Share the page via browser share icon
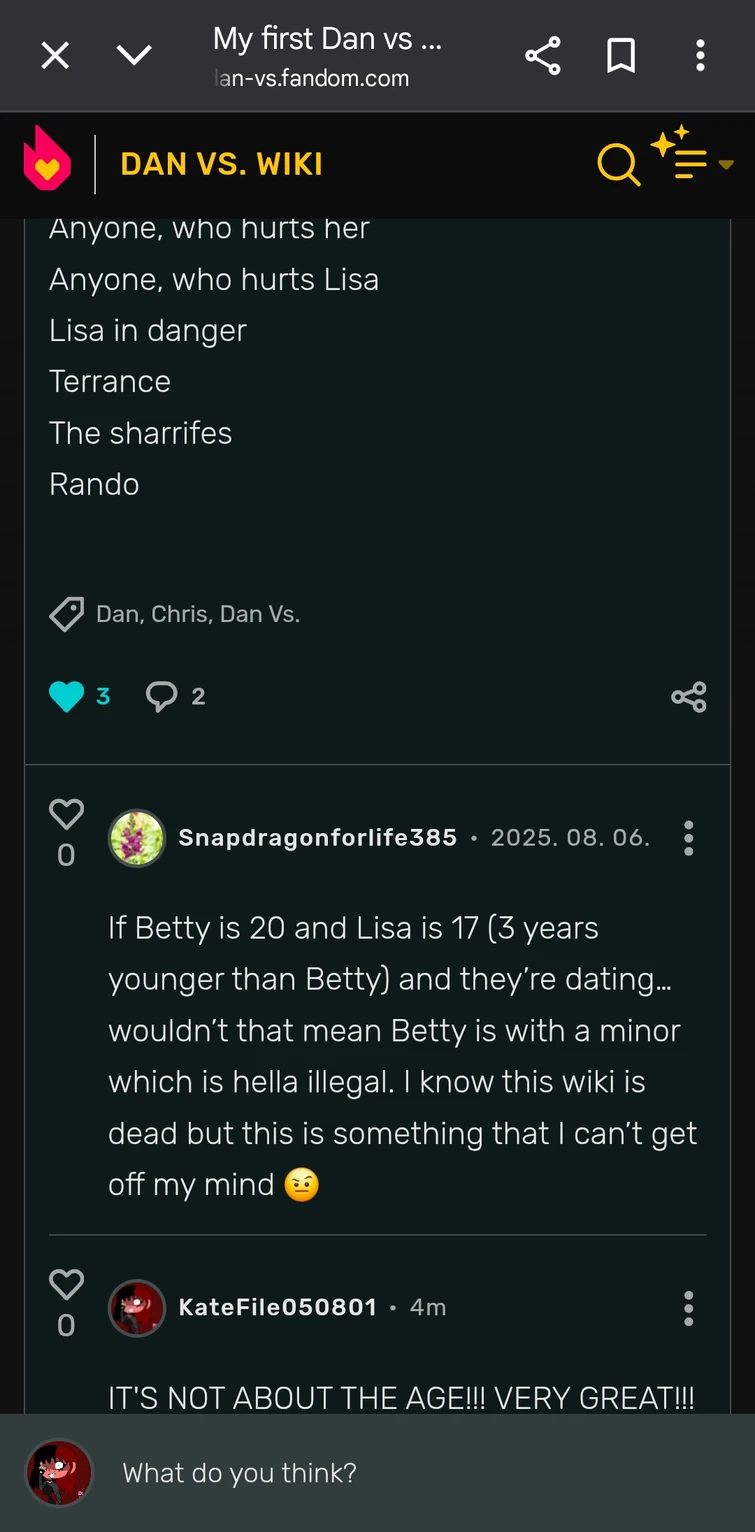Viewport: 755px width, 1532px height. [x=542, y=56]
